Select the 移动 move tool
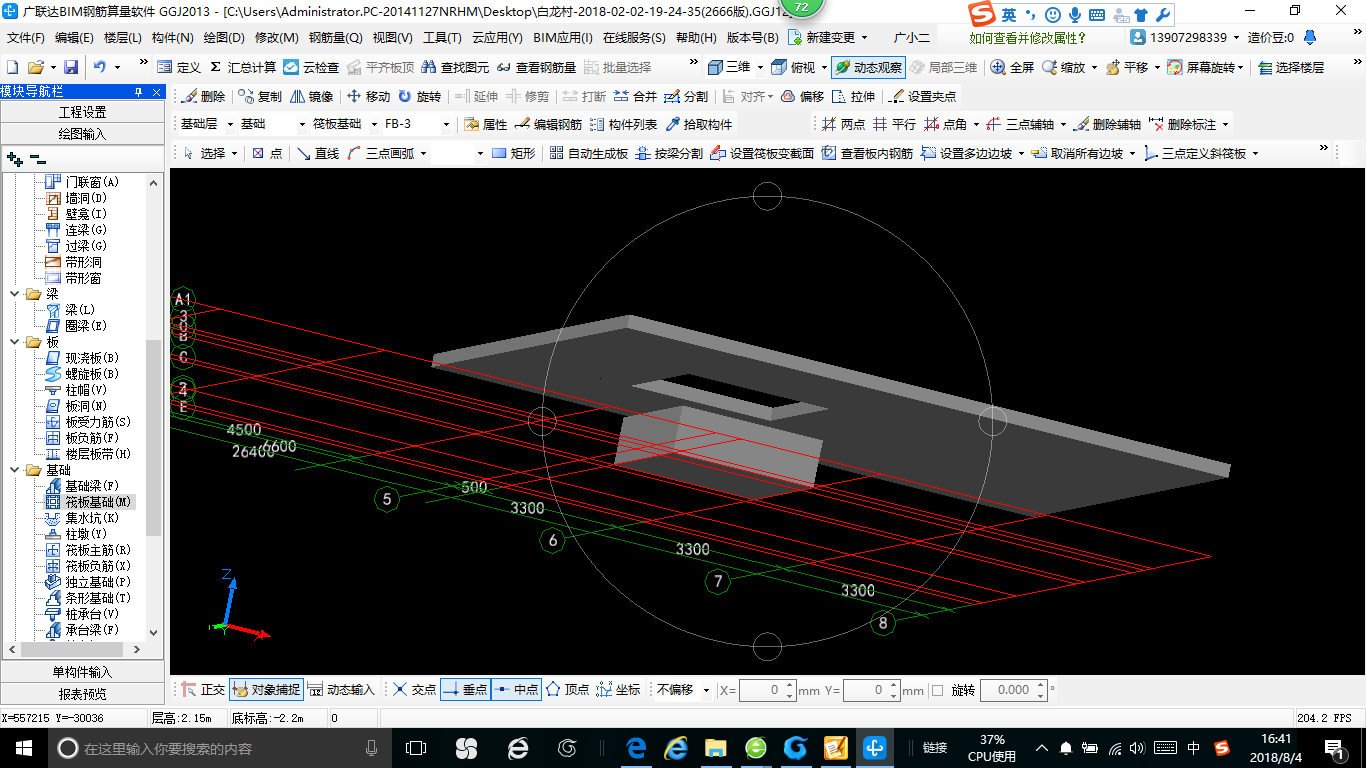Image resolution: width=1366 pixels, height=768 pixels. pyautogui.click(x=368, y=96)
